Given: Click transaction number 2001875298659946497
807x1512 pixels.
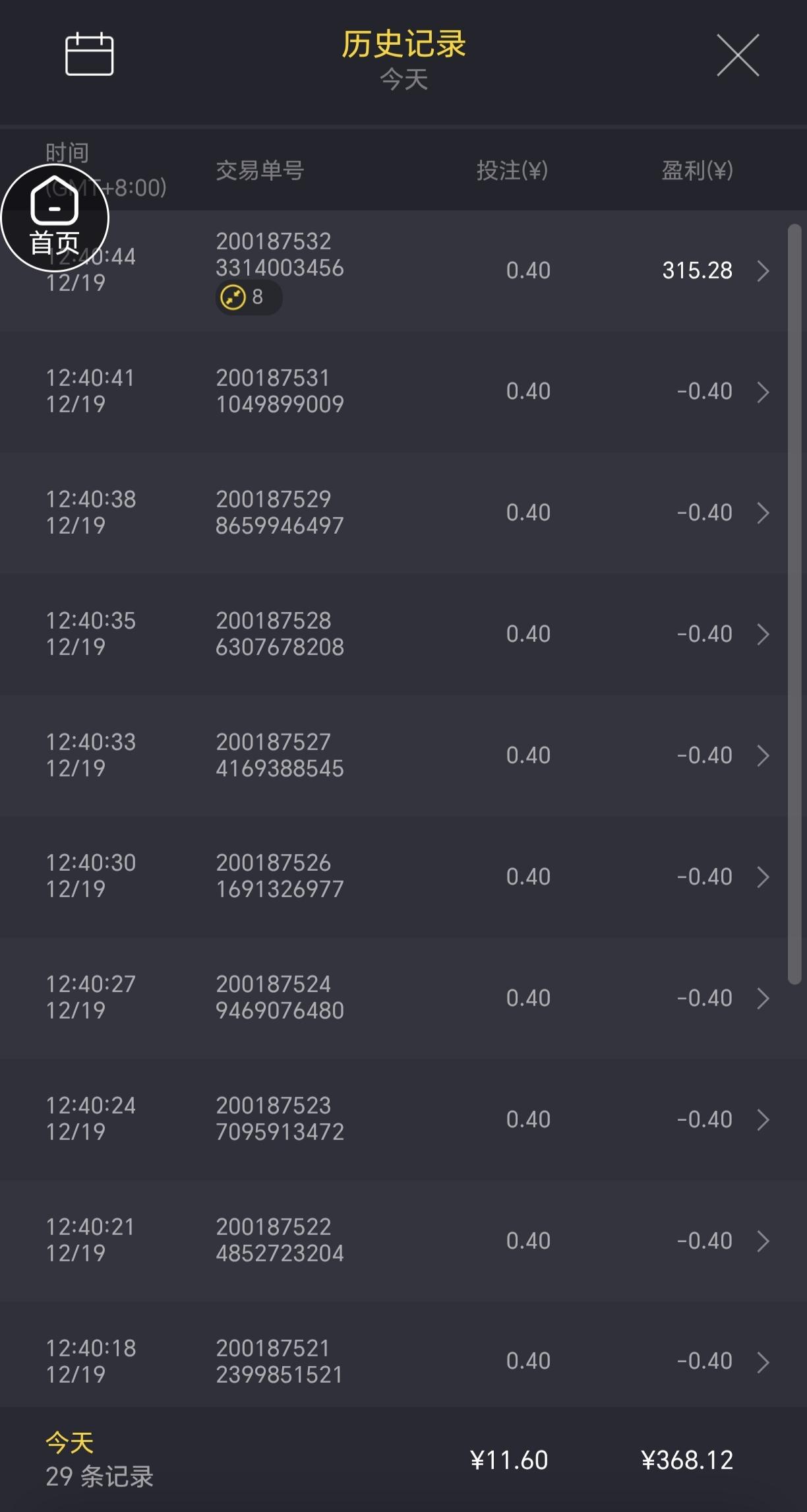Looking at the screenshot, I should pyautogui.click(x=280, y=513).
